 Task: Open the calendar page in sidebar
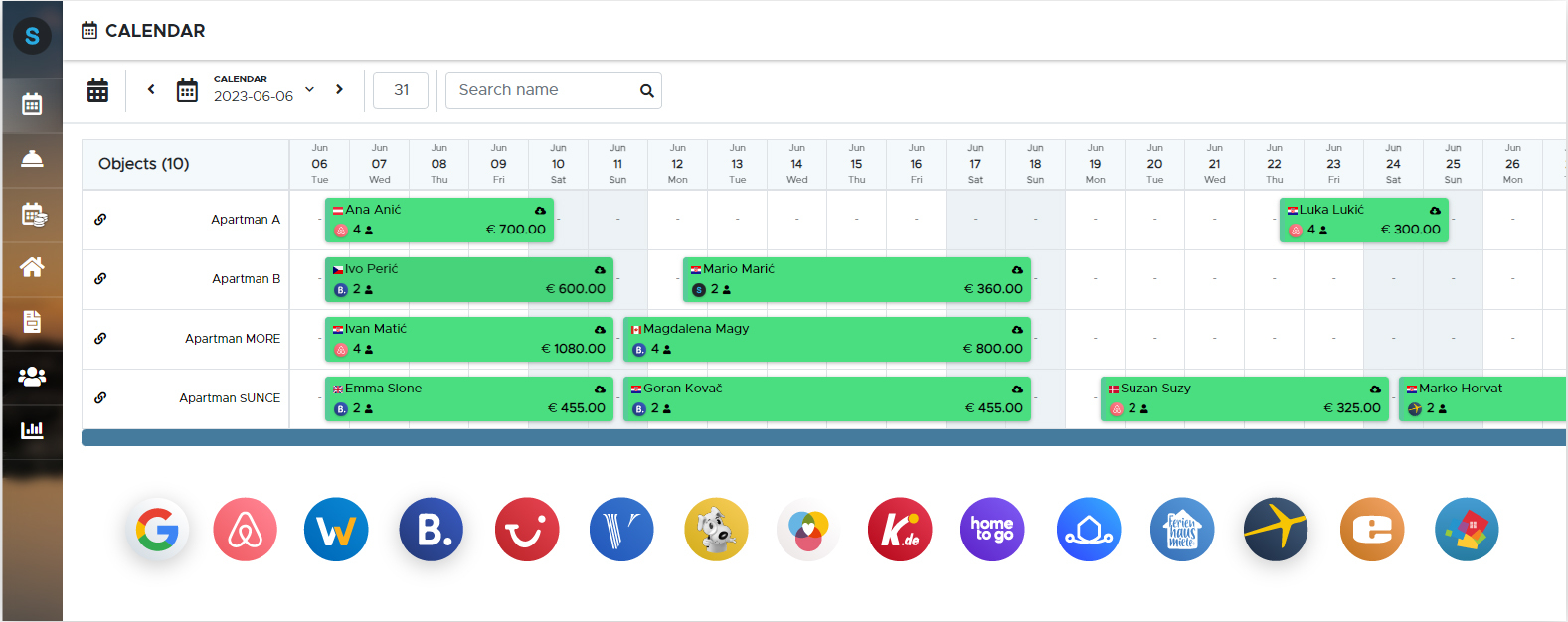(32, 104)
